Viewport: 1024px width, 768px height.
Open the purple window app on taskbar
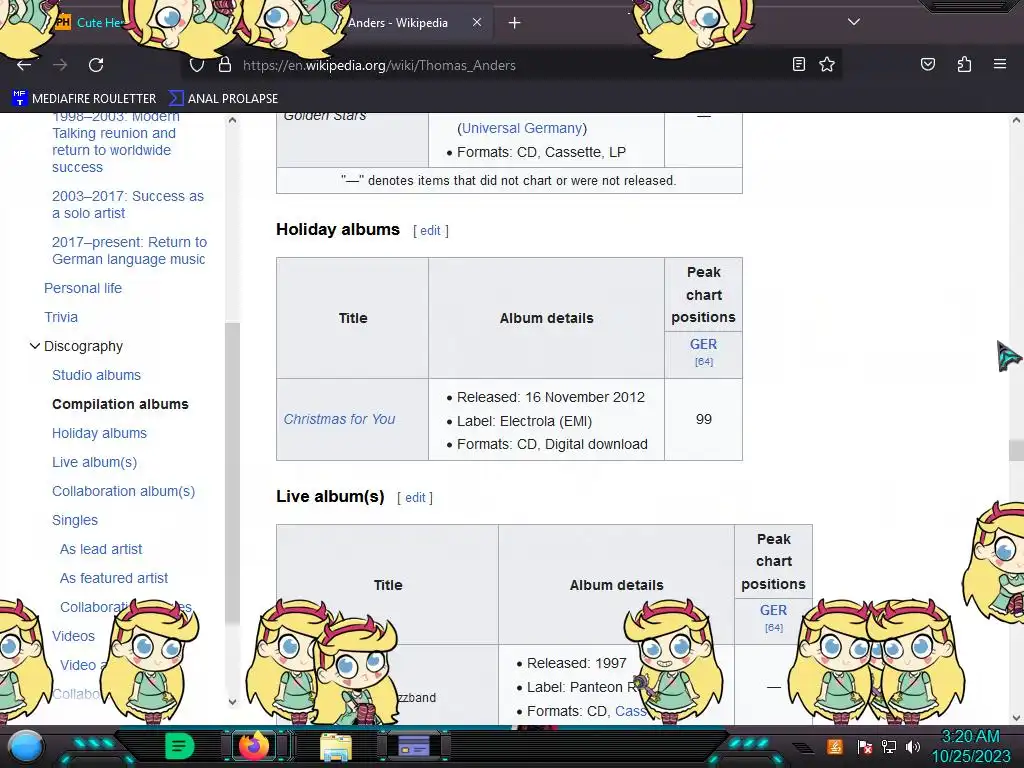click(414, 746)
